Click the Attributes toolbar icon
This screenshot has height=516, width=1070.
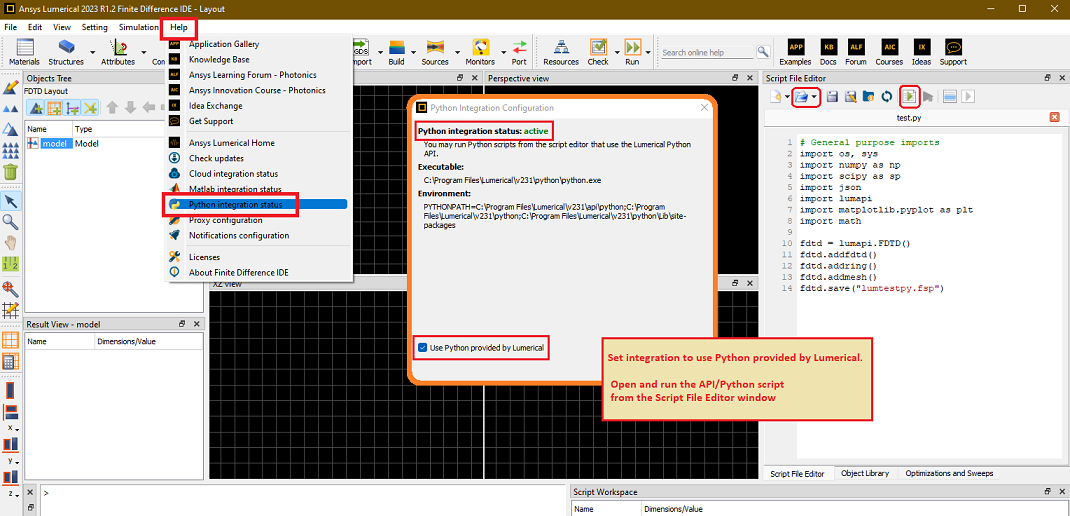(x=118, y=48)
